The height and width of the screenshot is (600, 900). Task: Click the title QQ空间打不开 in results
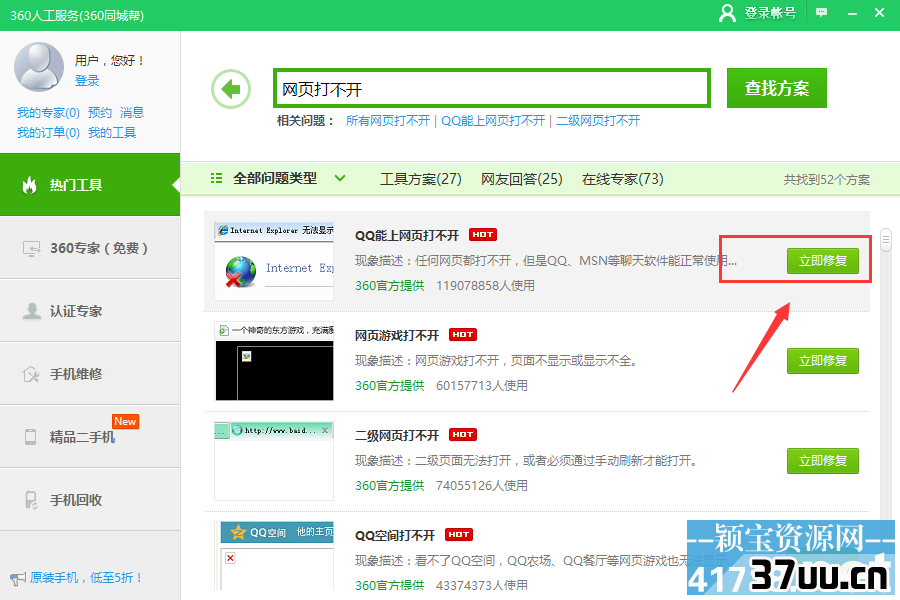(395, 535)
